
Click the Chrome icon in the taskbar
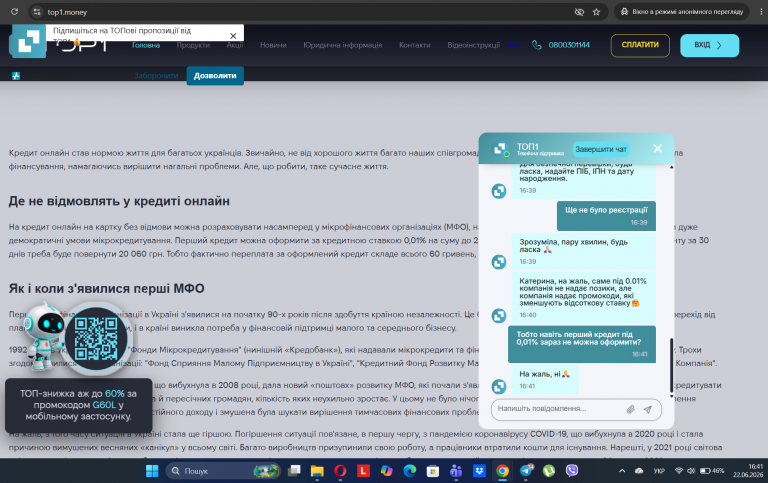coord(502,471)
